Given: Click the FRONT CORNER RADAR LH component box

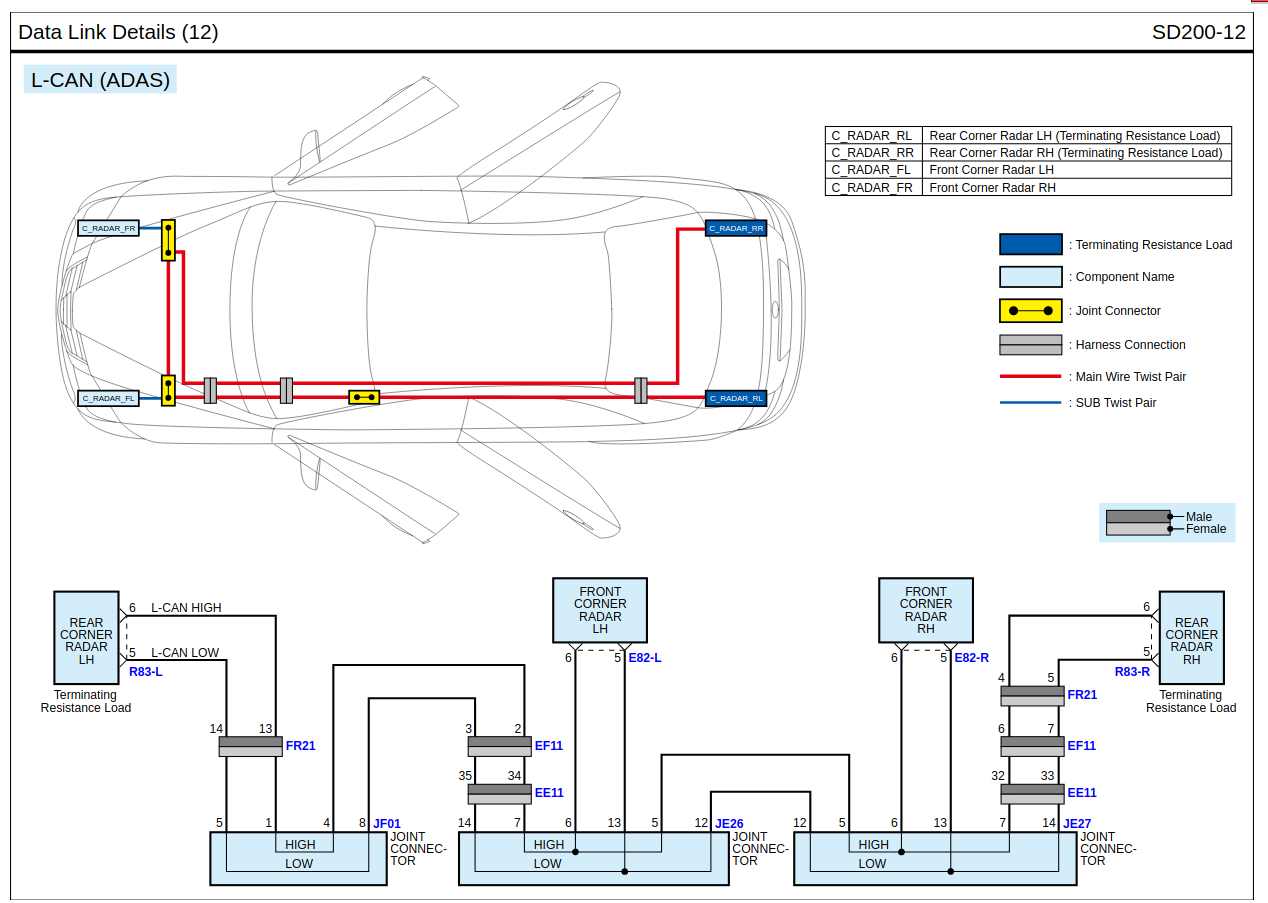Looking at the screenshot, I should pyautogui.click(x=600, y=610).
